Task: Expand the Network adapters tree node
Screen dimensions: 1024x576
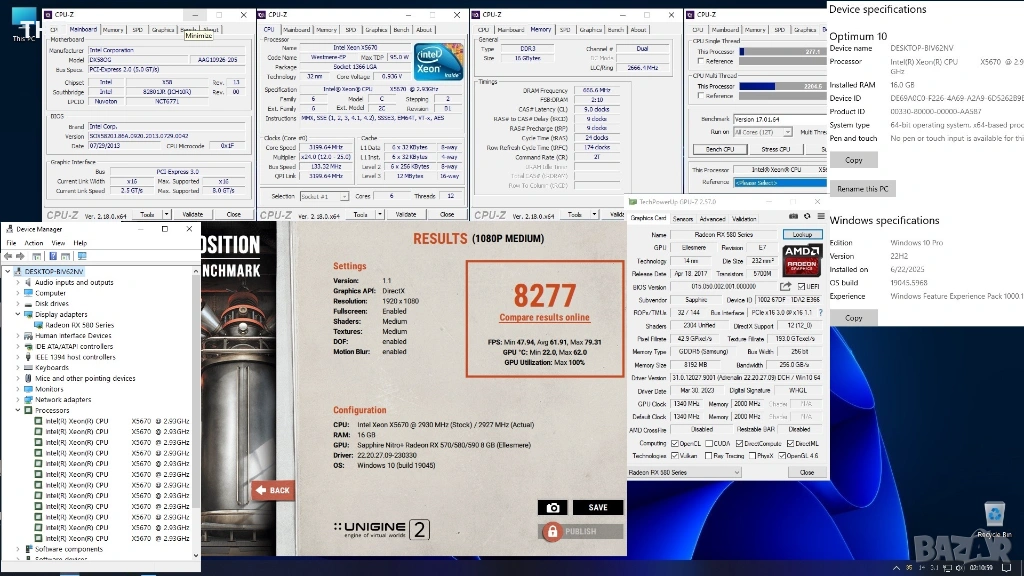Action: (17, 399)
